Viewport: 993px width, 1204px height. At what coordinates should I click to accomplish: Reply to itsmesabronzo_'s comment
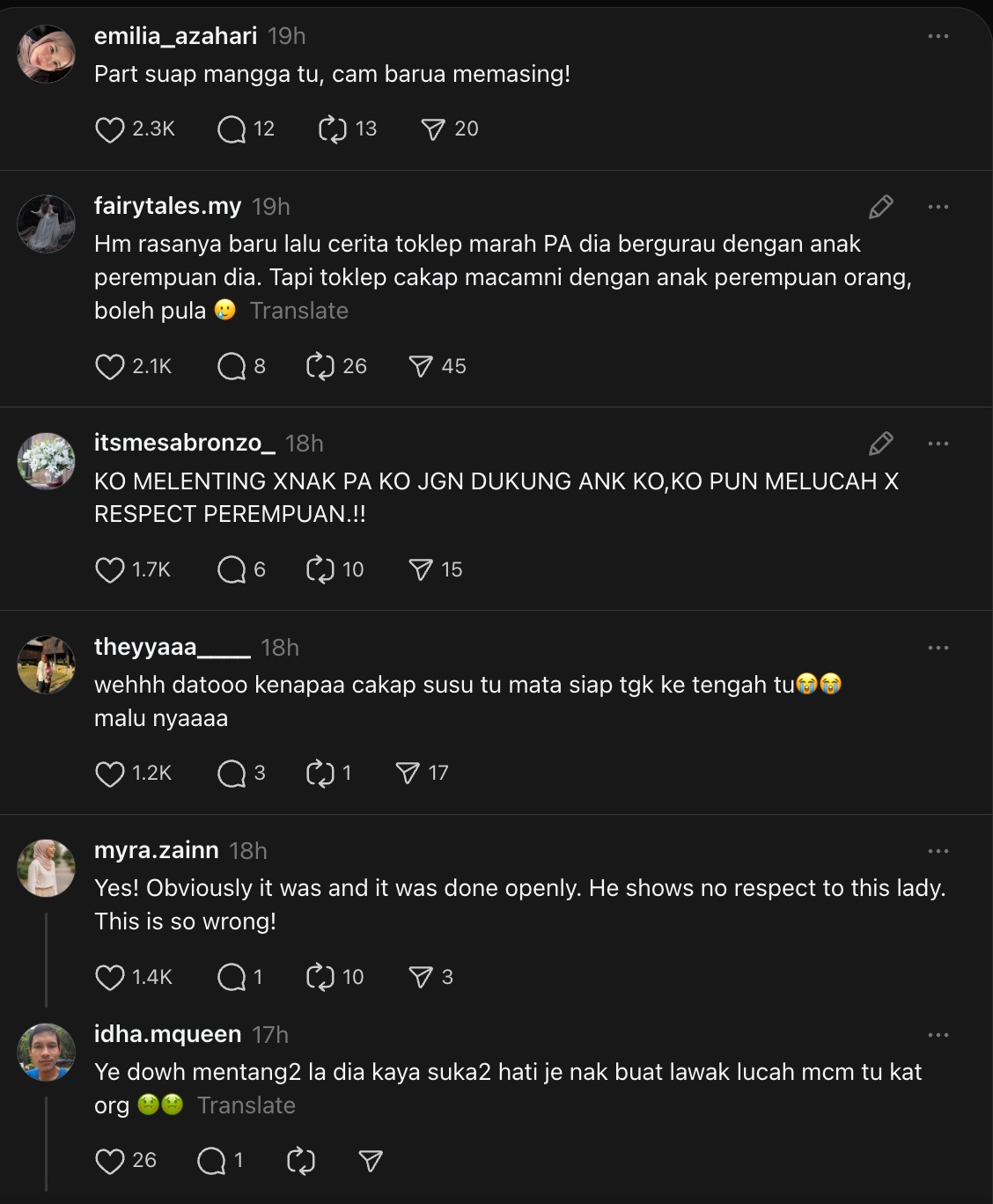(x=232, y=569)
